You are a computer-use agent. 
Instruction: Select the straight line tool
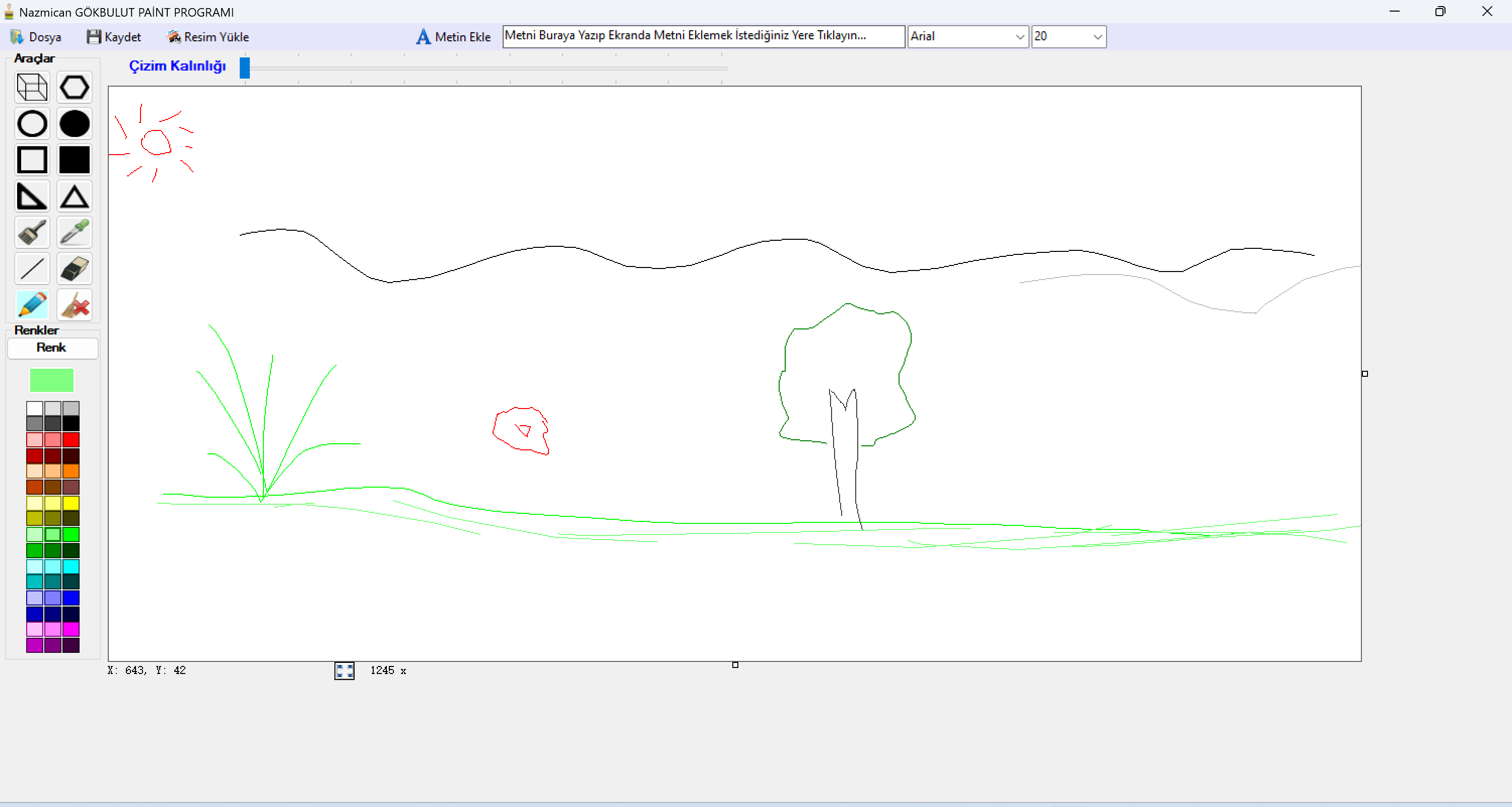point(32,269)
